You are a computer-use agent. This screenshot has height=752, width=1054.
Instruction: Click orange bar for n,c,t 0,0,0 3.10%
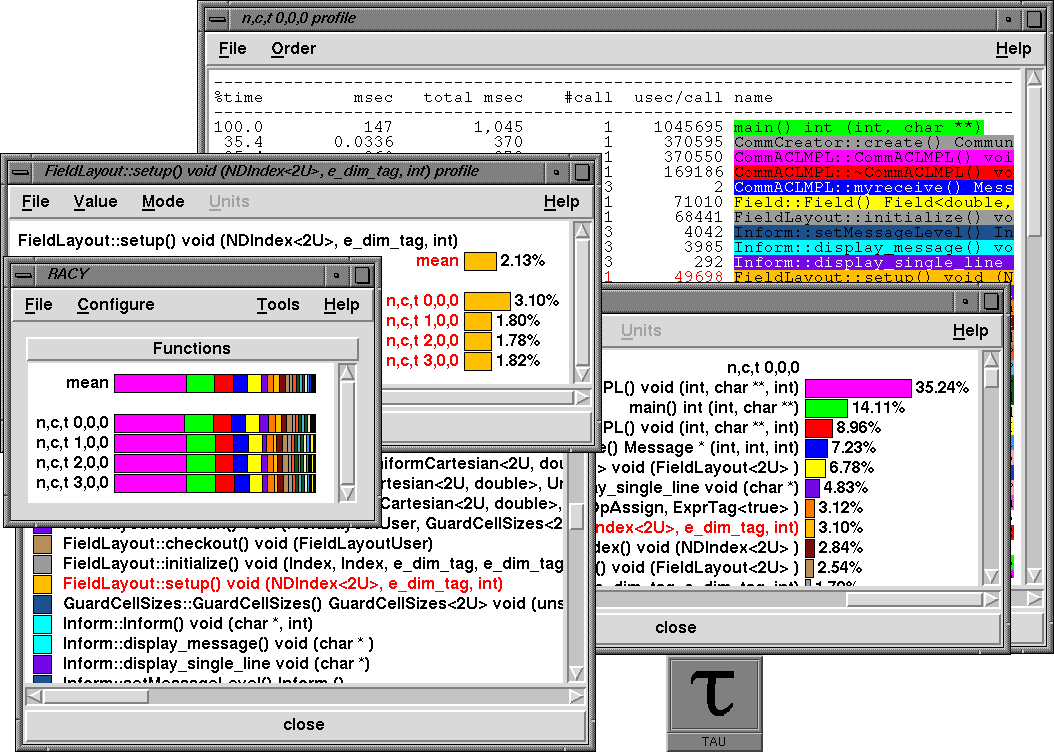(x=487, y=301)
